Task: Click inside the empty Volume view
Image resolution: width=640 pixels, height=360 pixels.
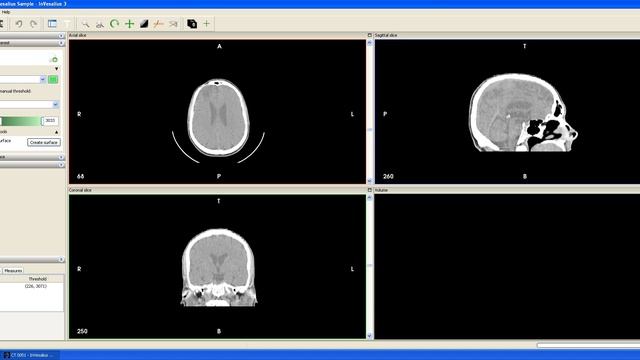Action: [507, 266]
